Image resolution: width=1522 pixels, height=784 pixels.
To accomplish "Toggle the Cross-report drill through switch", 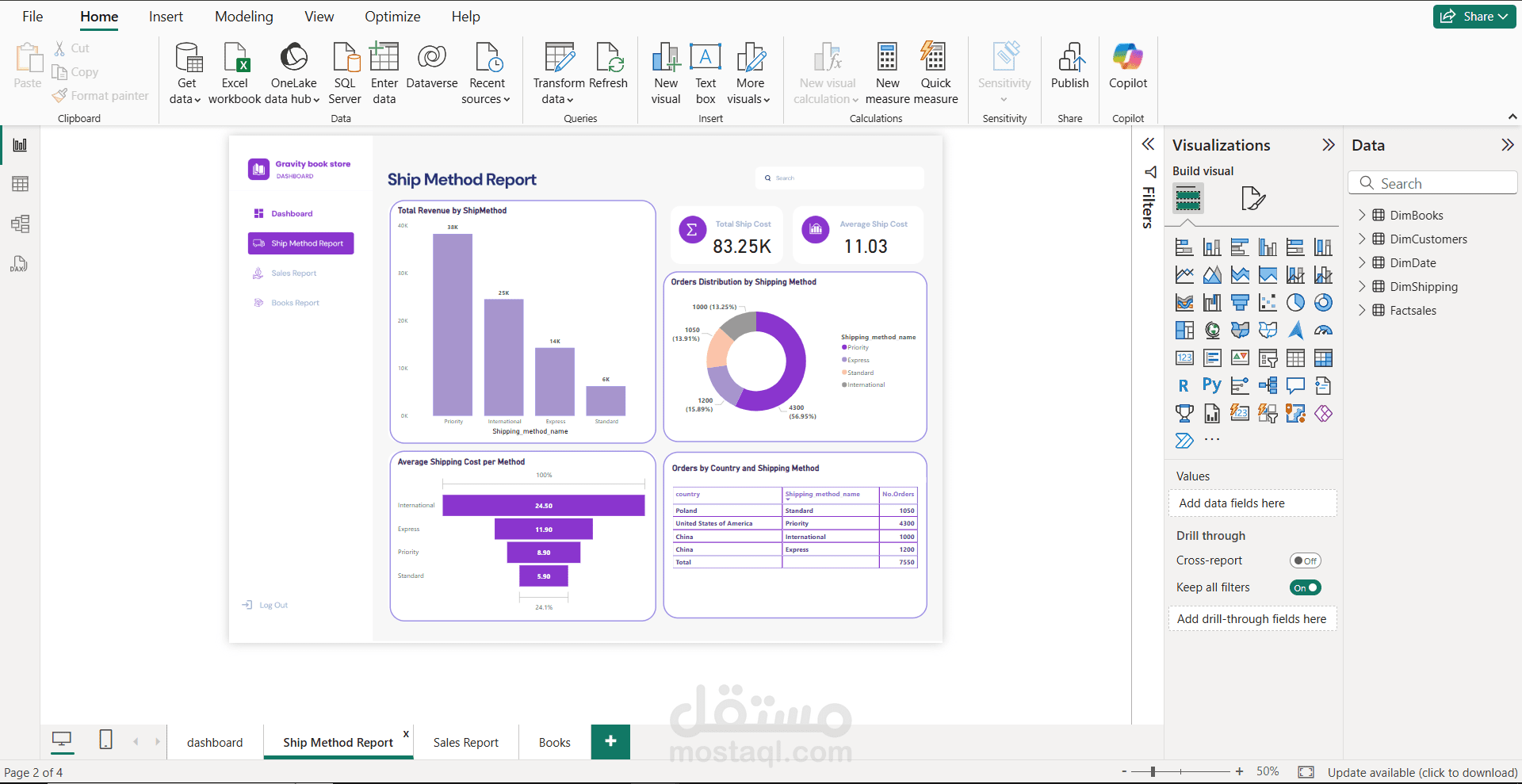I will click(1306, 560).
